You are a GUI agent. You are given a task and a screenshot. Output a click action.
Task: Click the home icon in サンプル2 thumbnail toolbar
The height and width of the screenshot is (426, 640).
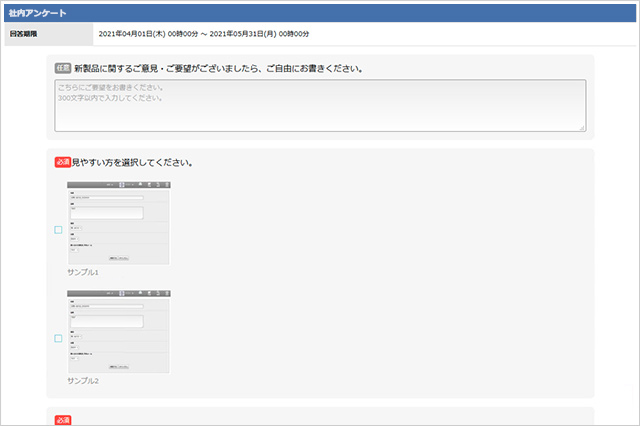click(x=140, y=293)
